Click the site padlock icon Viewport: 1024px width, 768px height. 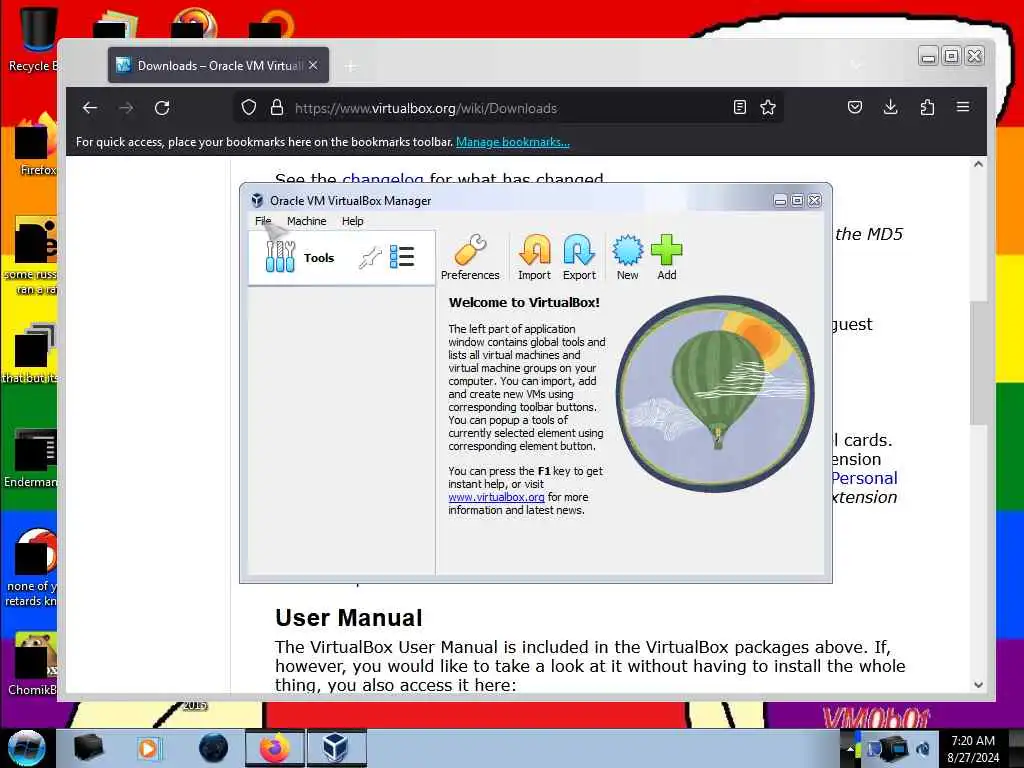pyautogui.click(x=277, y=108)
